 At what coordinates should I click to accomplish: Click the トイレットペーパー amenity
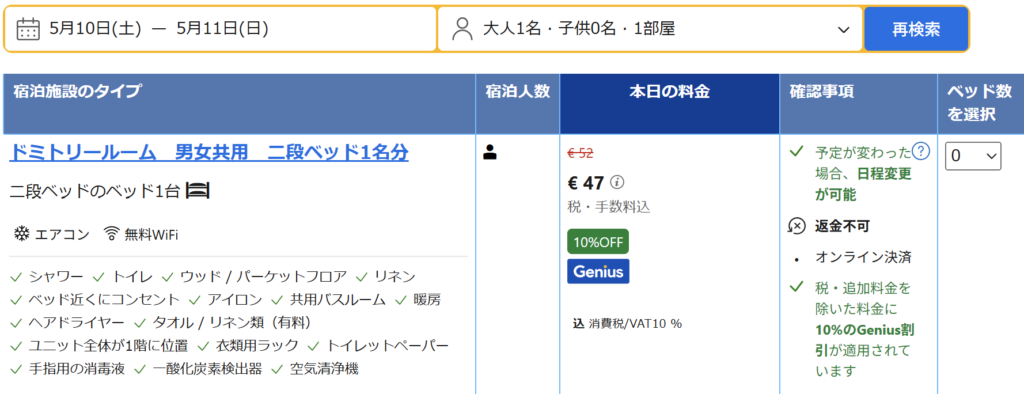click(x=388, y=346)
